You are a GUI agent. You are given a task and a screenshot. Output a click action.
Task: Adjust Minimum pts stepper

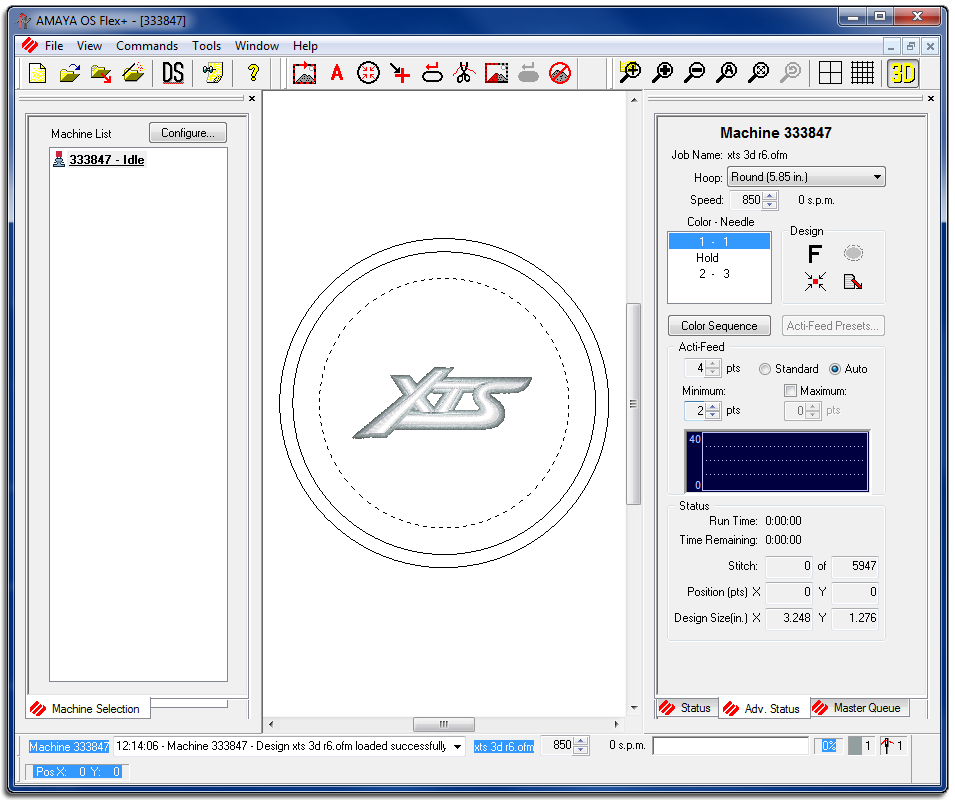coord(713,411)
